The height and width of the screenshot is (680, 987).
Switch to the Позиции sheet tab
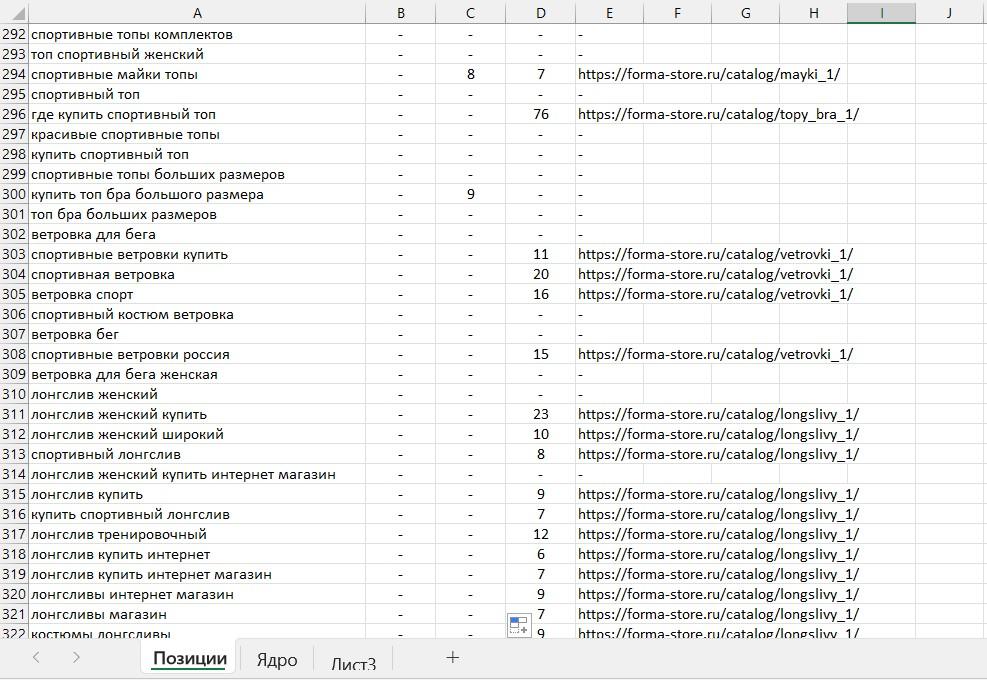189,659
